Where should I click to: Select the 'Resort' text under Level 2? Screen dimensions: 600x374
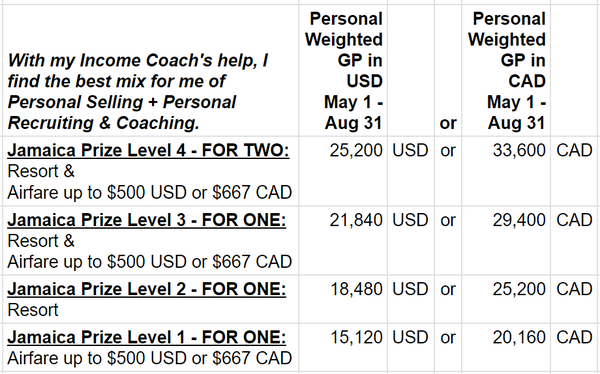click(33, 310)
